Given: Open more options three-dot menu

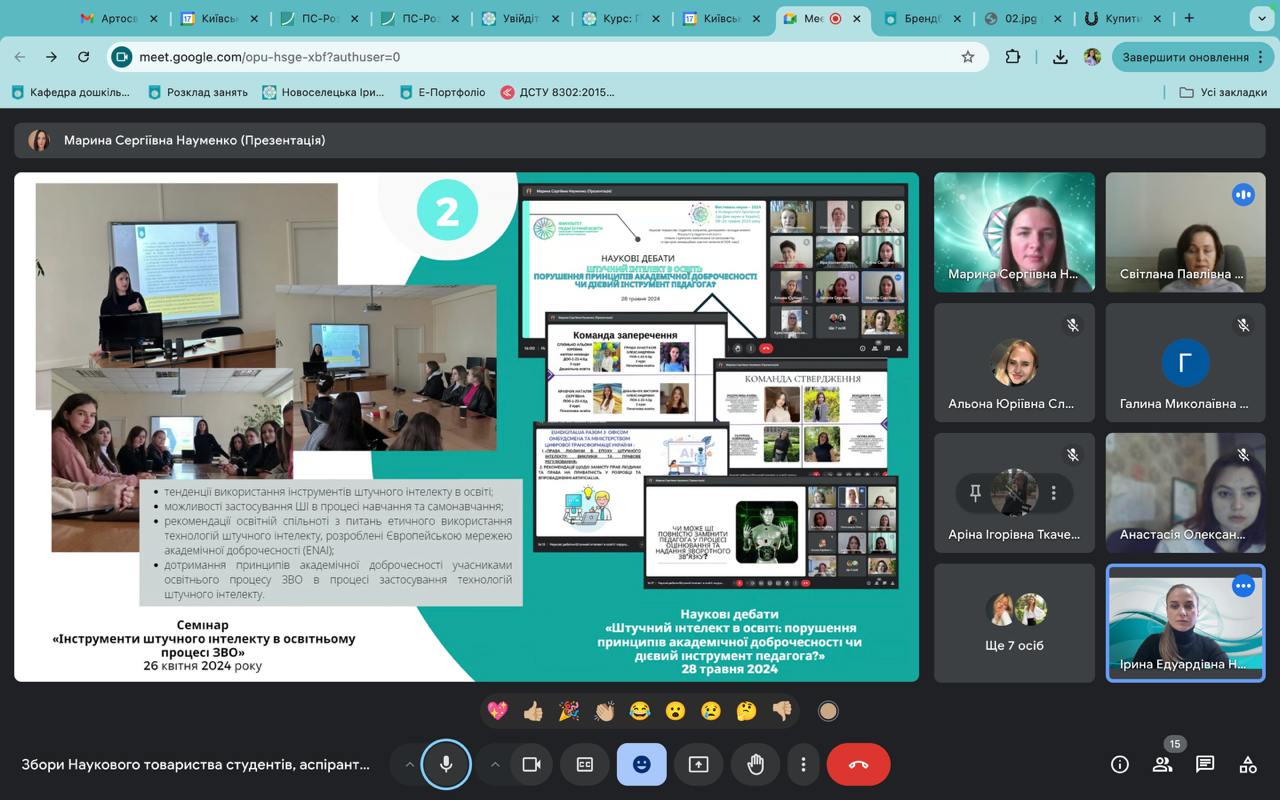Looking at the screenshot, I should click(x=803, y=764).
